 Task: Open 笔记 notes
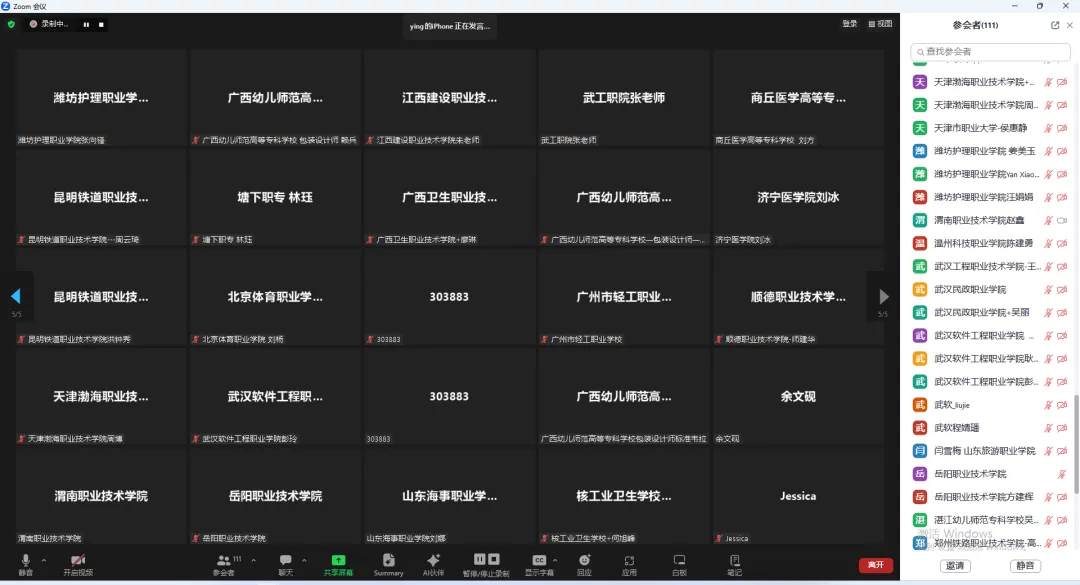click(733, 565)
